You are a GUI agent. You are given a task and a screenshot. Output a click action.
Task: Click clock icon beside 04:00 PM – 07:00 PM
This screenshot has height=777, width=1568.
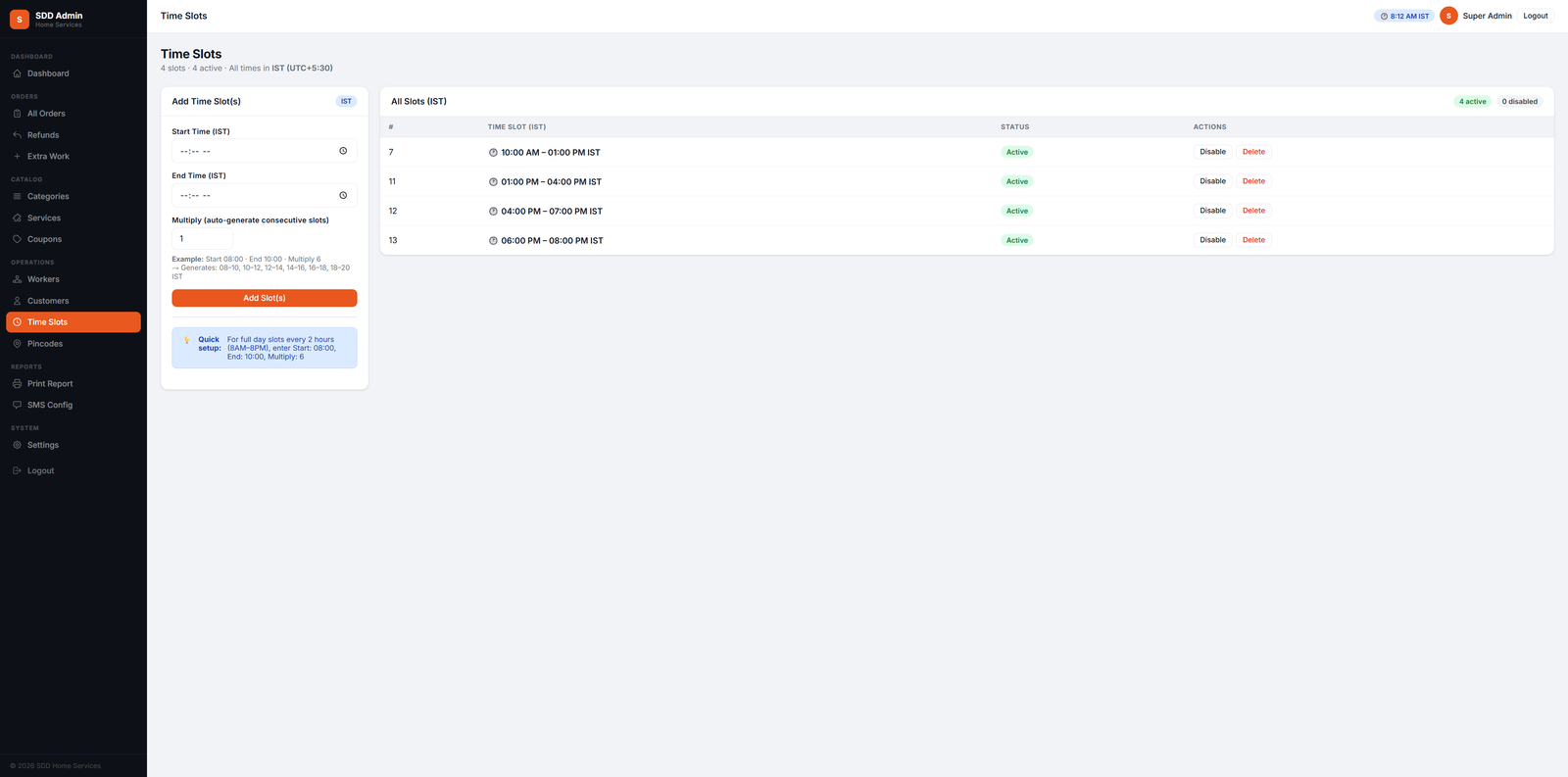pyautogui.click(x=493, y=212)
